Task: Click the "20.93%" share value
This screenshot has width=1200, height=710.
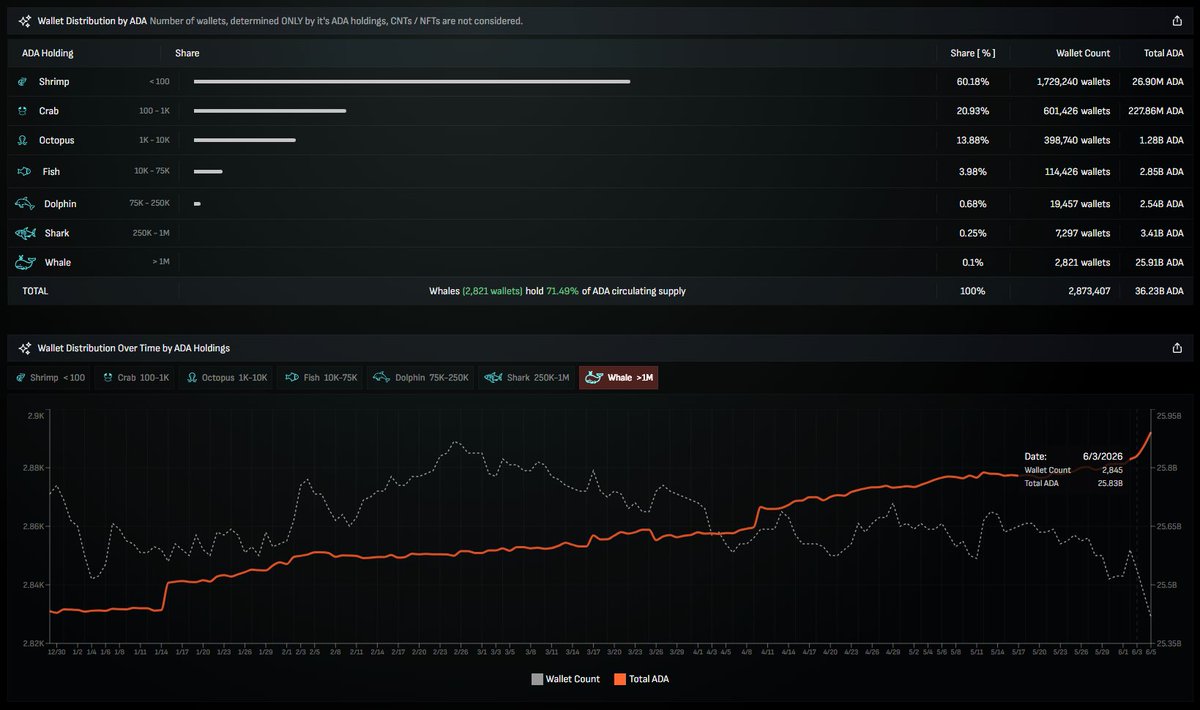Action: tap(972, 111)
